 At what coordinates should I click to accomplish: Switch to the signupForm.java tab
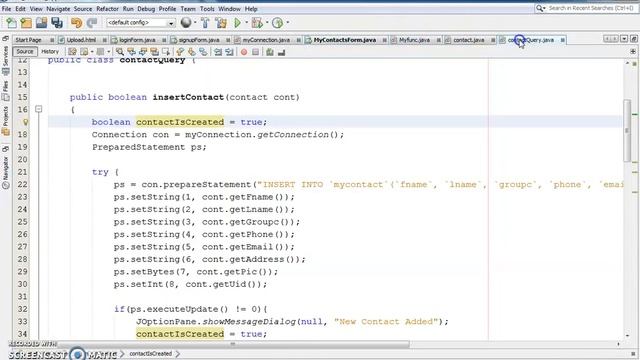199,40
